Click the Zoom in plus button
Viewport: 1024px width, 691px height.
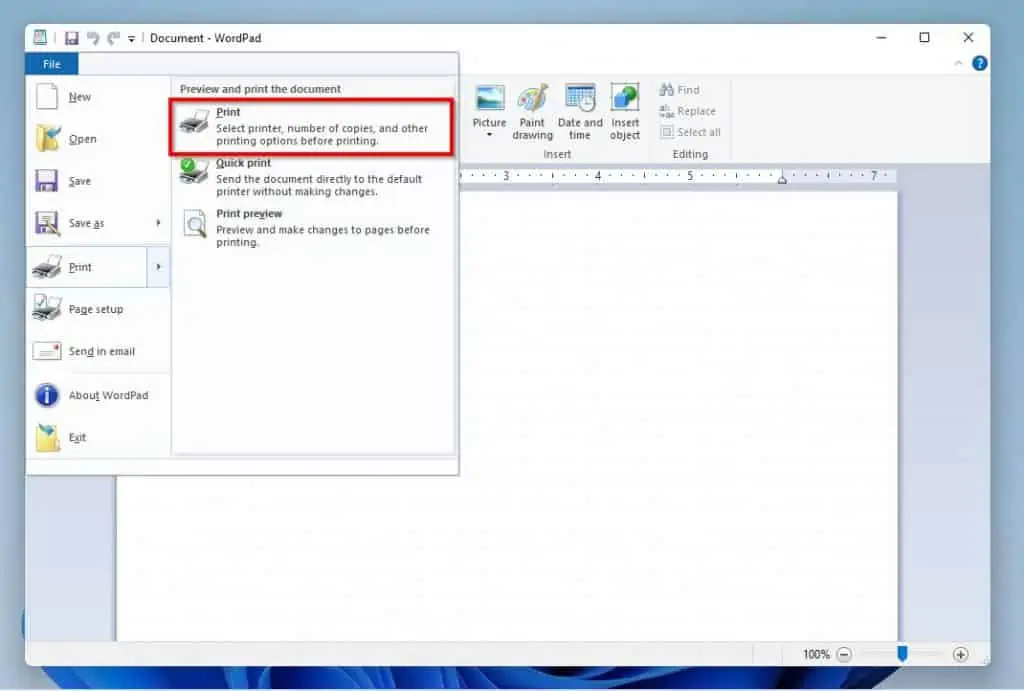click(961, 654)
